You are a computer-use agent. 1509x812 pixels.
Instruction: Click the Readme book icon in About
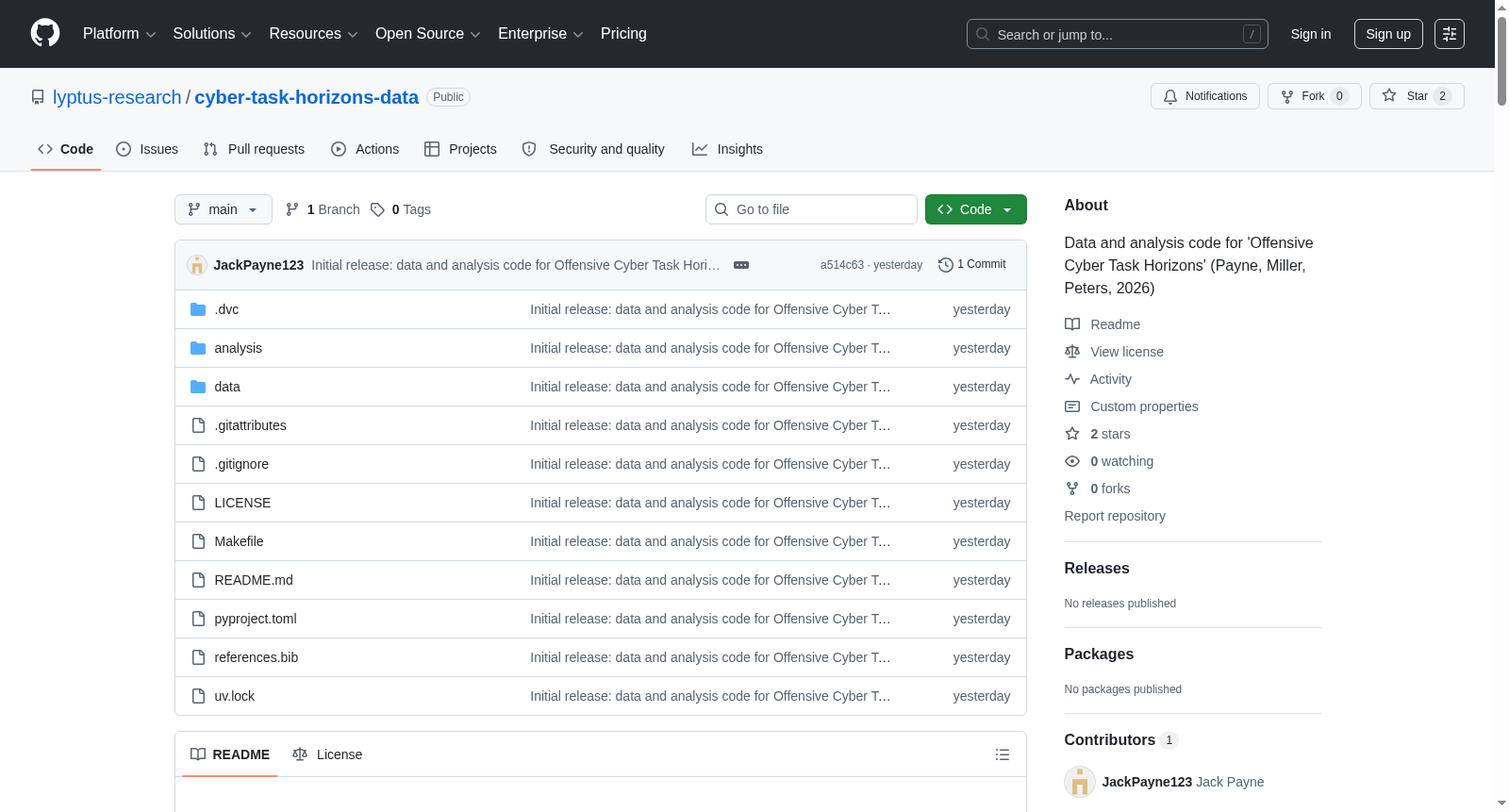pyautogui.click(x=1072, y=324)
